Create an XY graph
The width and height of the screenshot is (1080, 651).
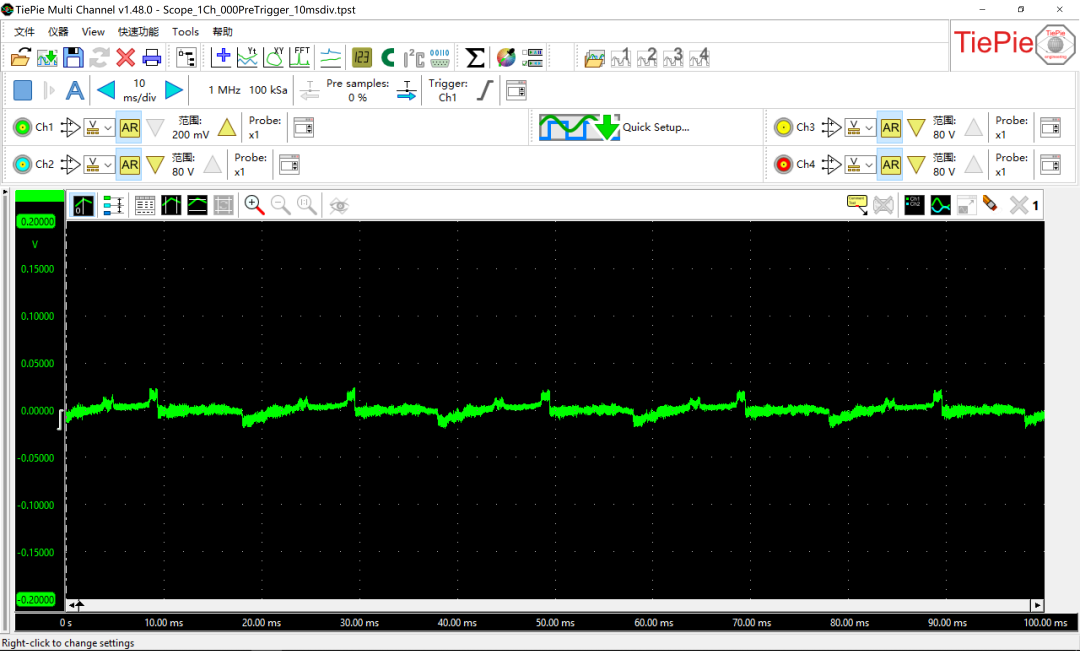[x=274, y=57]
